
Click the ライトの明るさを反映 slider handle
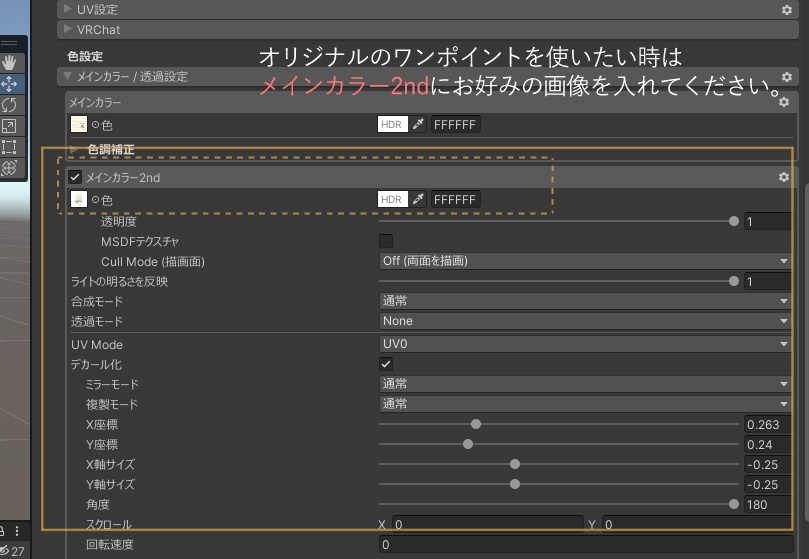pos(734,281)
